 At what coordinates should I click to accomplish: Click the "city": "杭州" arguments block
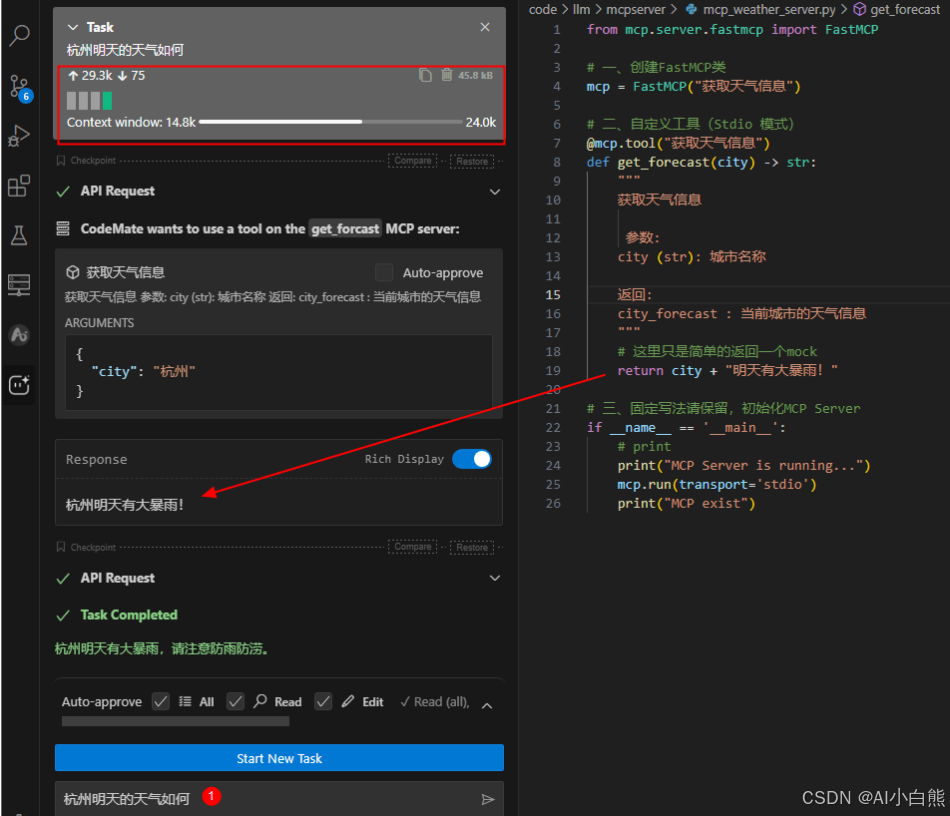pos(279,372)
